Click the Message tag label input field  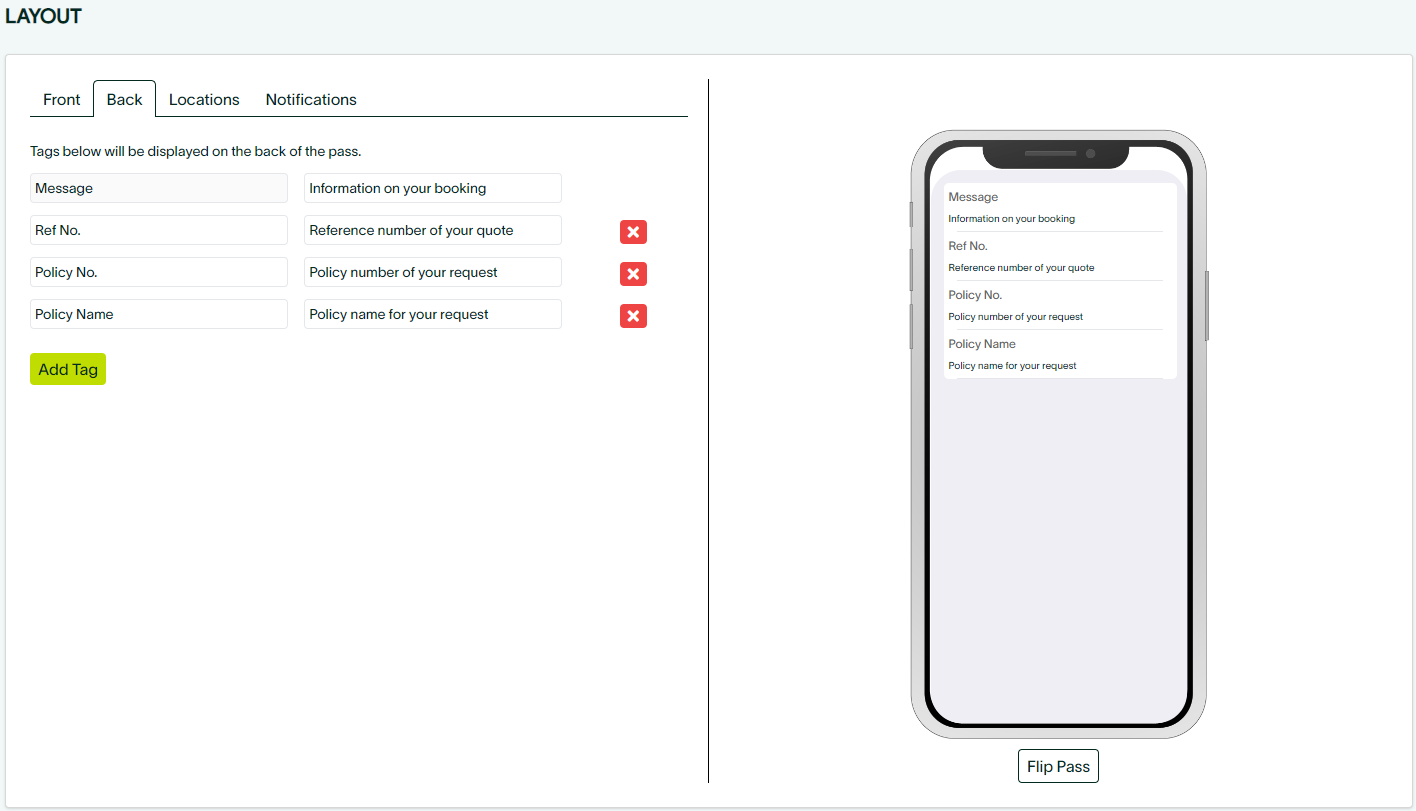coord(159,188)
